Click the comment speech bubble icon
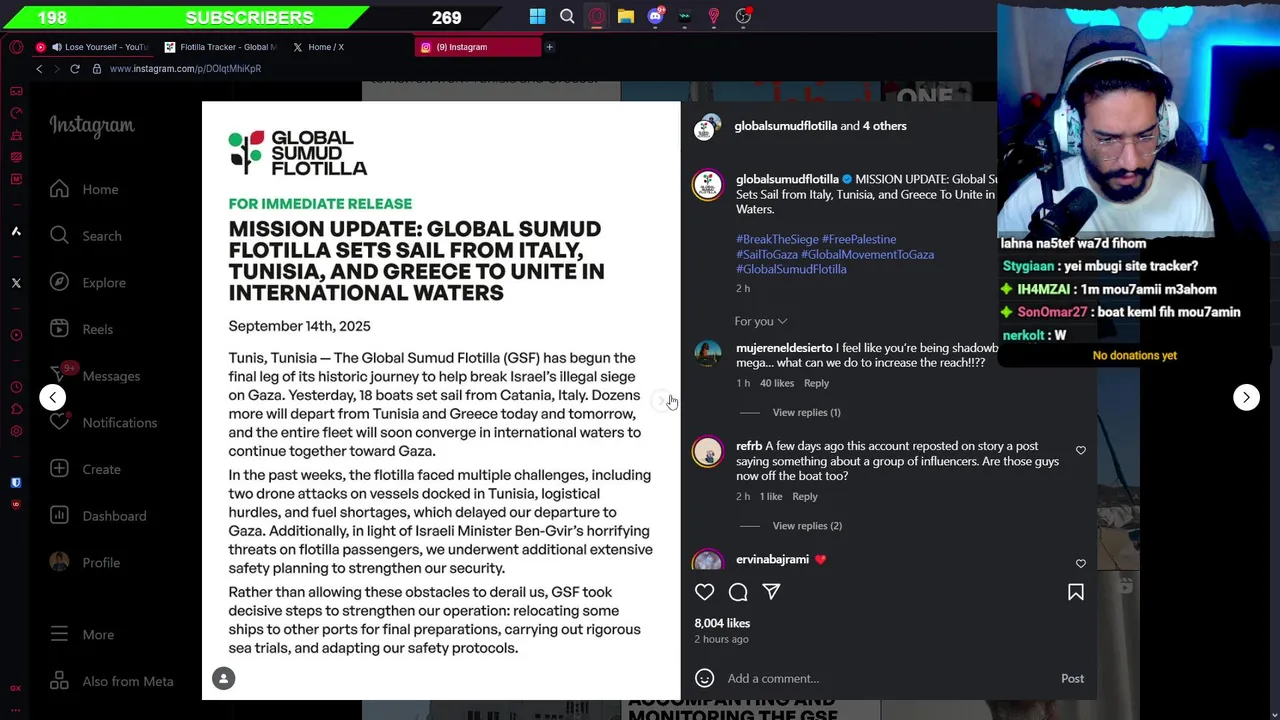 (738, 592)
